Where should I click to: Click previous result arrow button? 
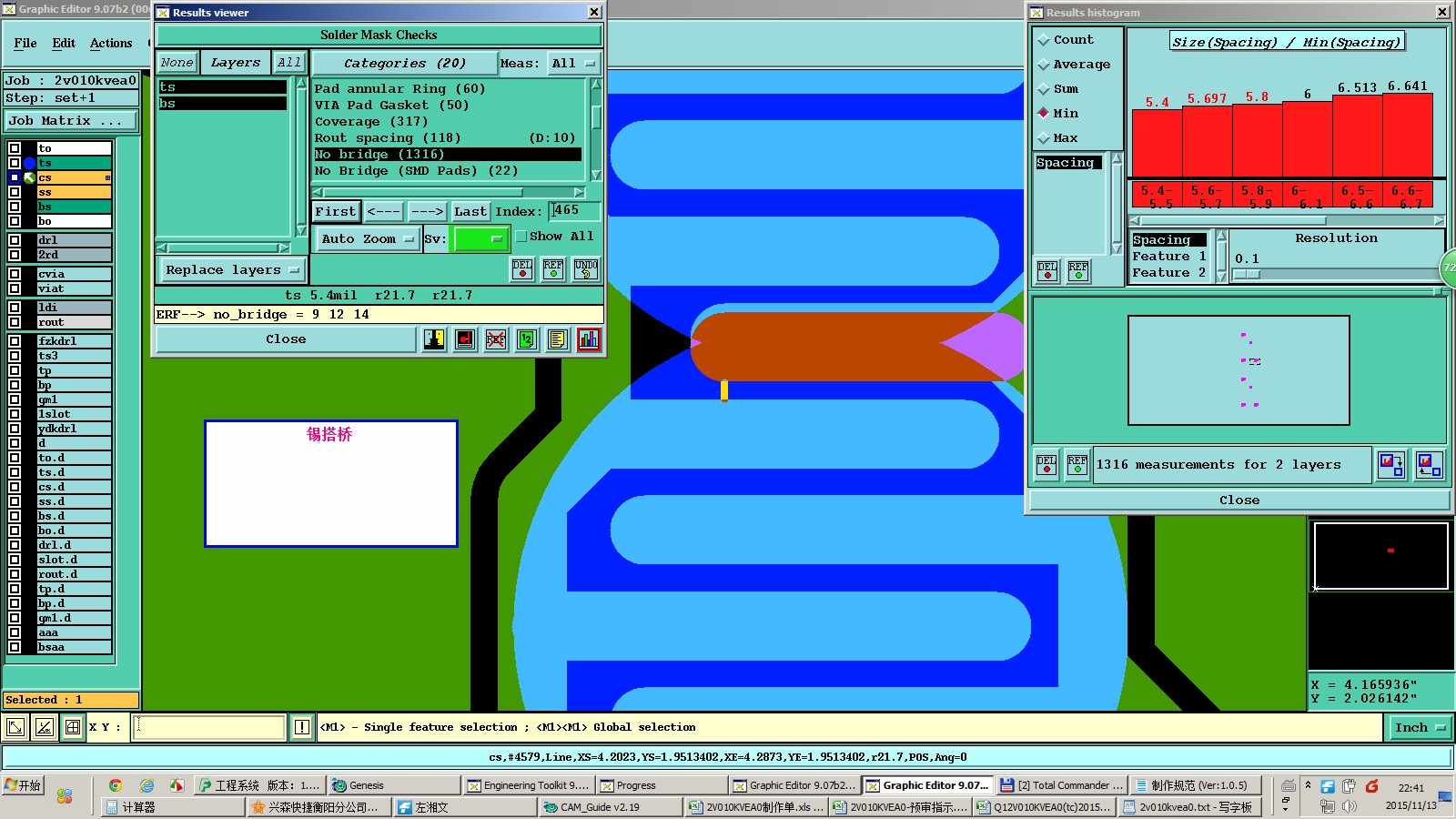coord(383,211)
